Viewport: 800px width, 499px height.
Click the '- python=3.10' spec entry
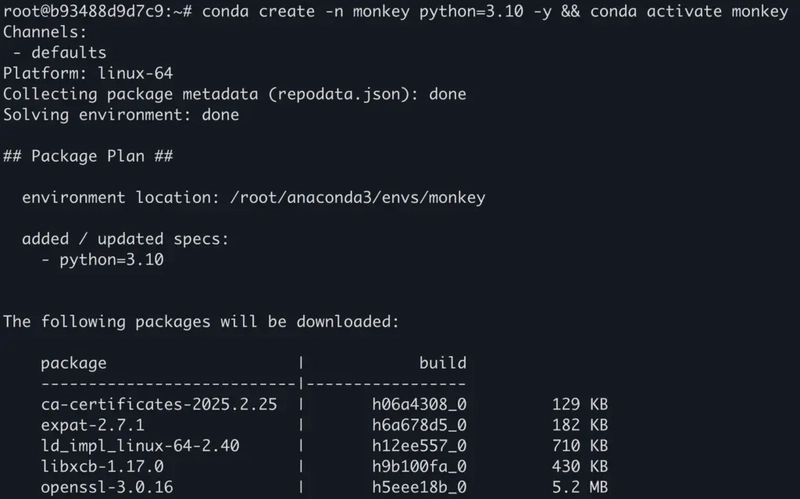(x=102, y=260)
